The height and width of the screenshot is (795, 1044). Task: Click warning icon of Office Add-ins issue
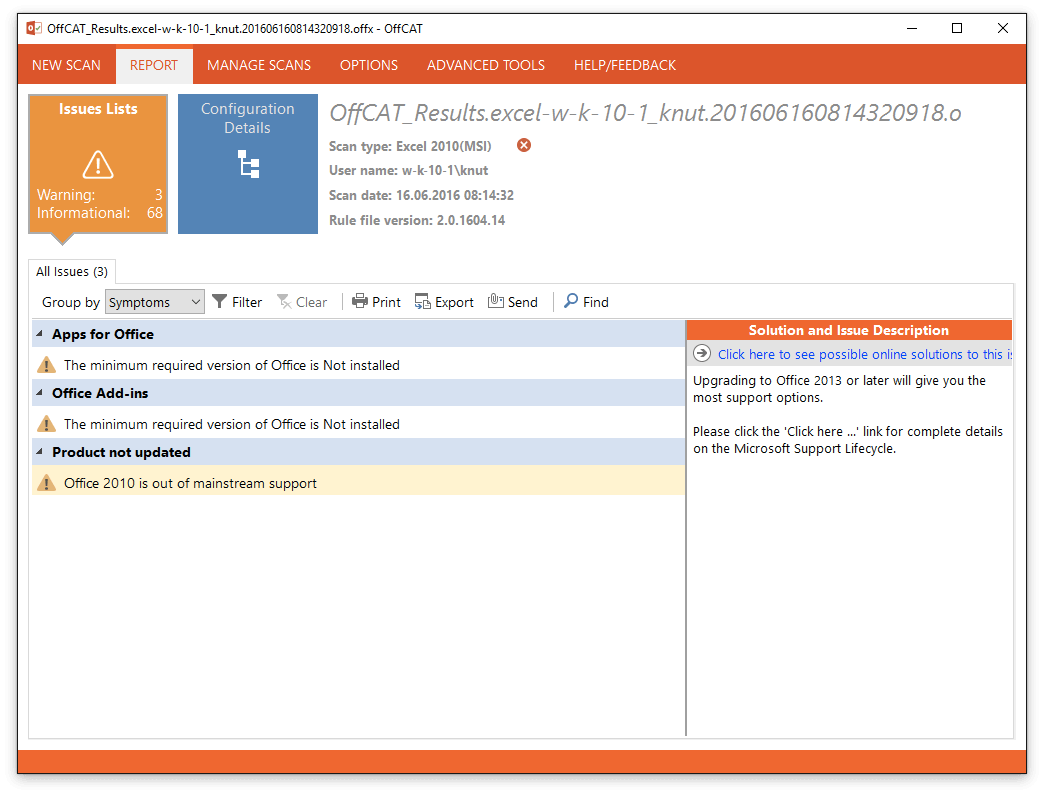(46, 424)
